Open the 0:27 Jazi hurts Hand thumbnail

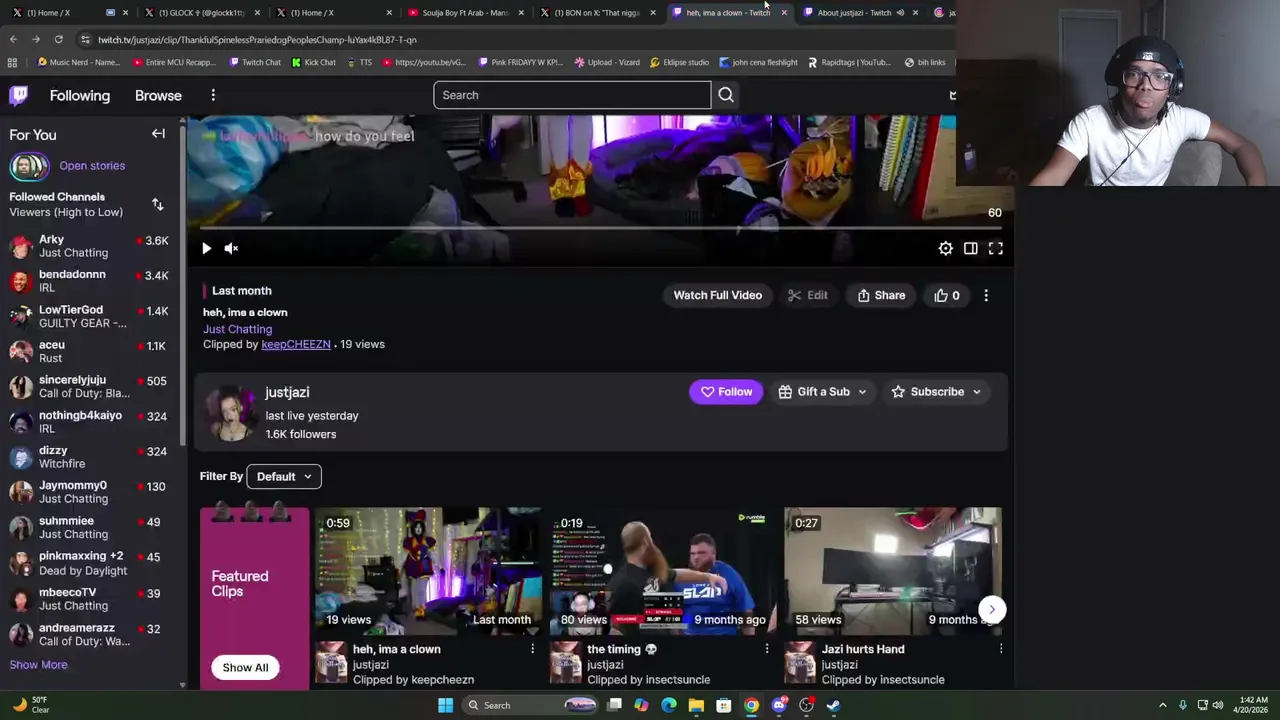[893, 571]
